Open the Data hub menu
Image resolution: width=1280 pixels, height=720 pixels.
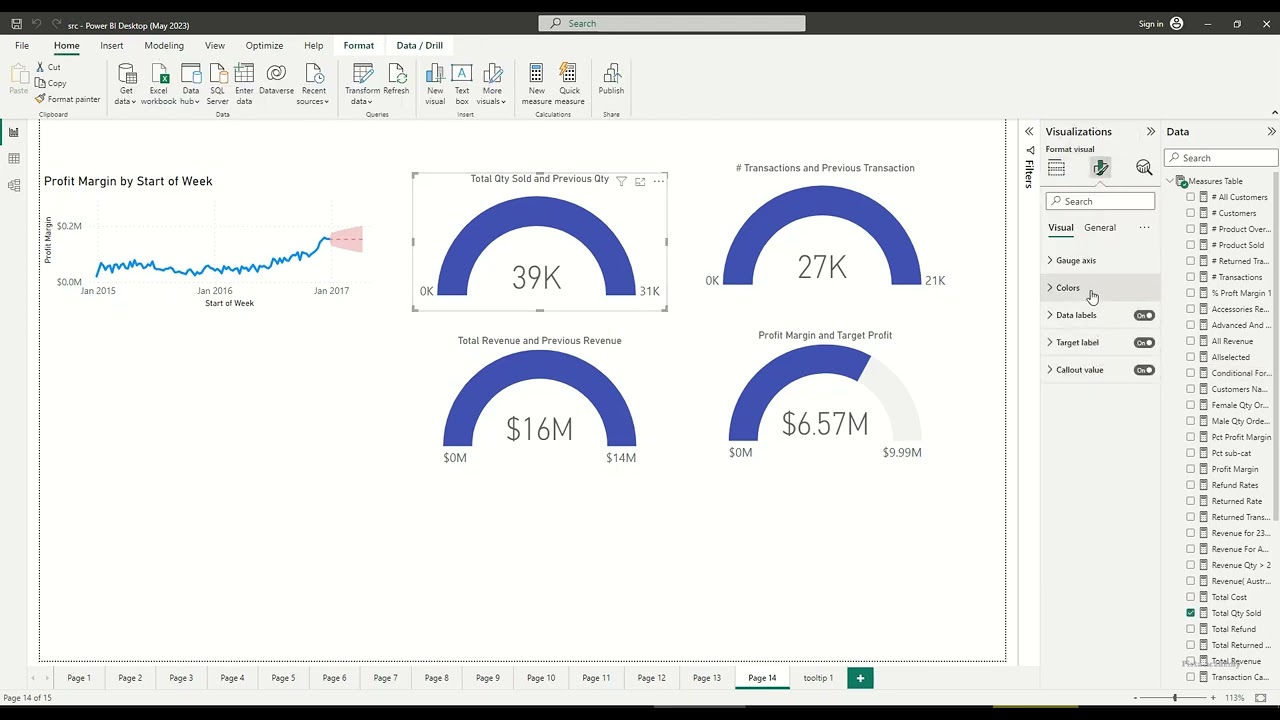pyautogui.click(x=190, y=84)
